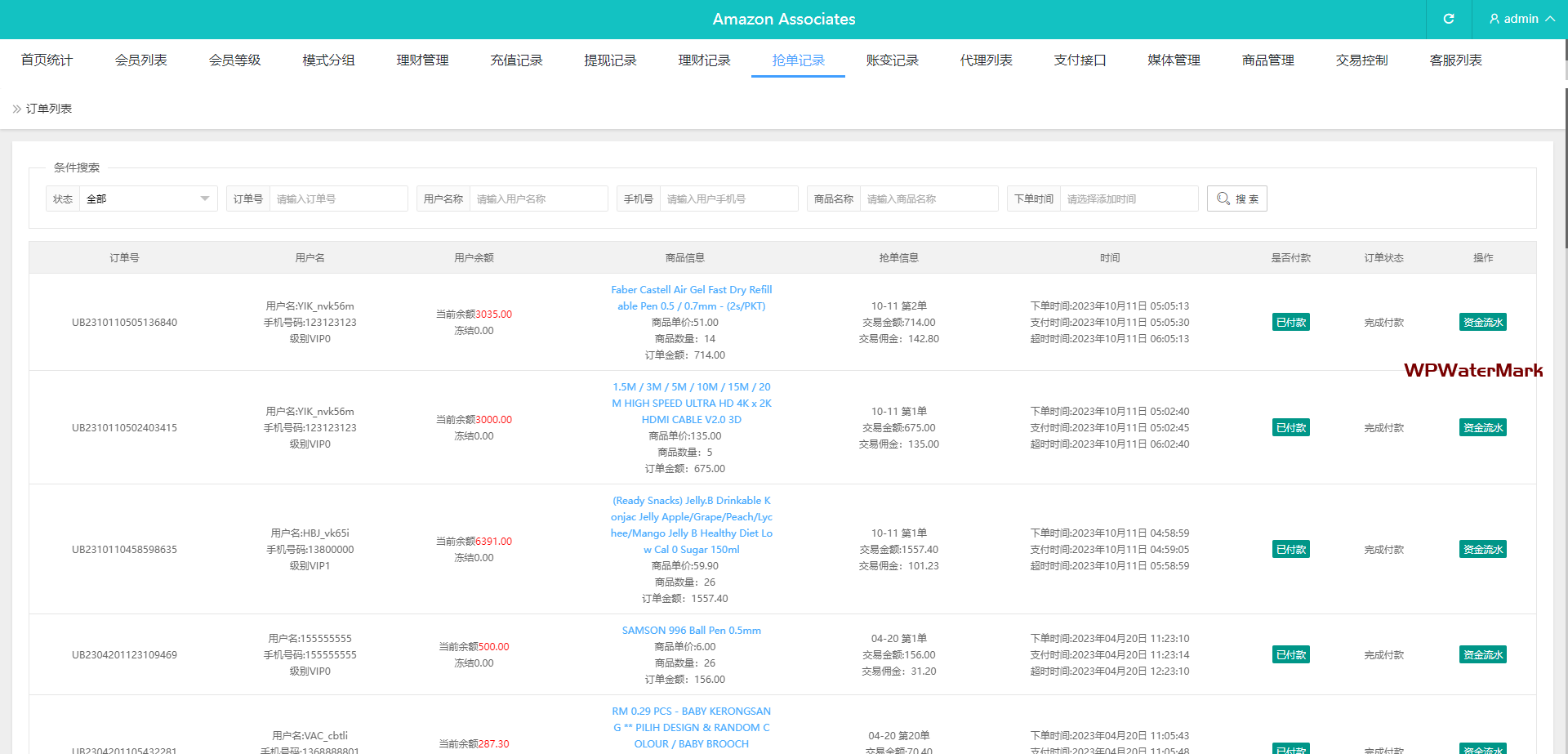Click 资金流水 for the SAMSON pen order

click(x=1482, y=654)
